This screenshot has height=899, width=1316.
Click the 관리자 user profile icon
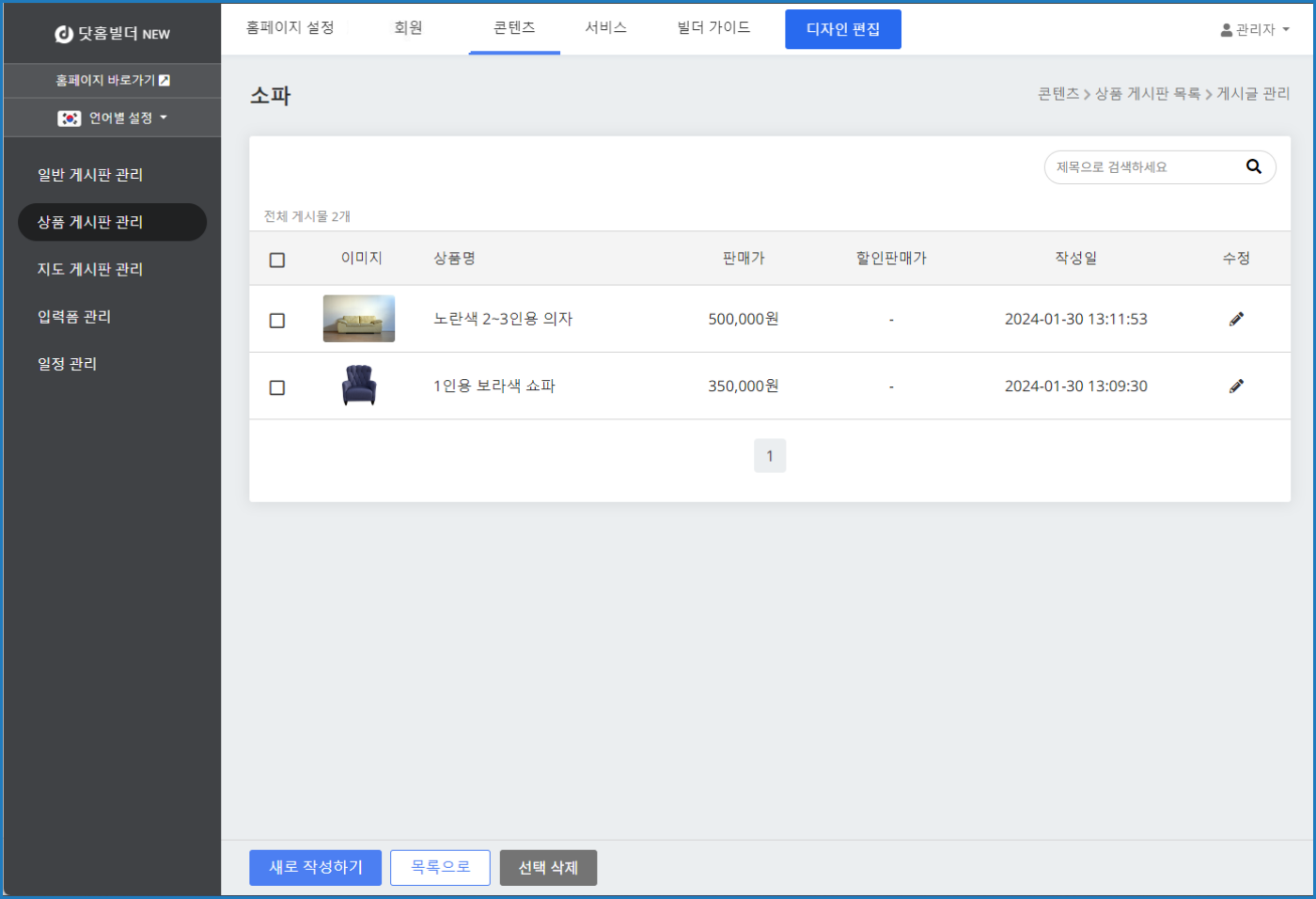click(1226, 30)
